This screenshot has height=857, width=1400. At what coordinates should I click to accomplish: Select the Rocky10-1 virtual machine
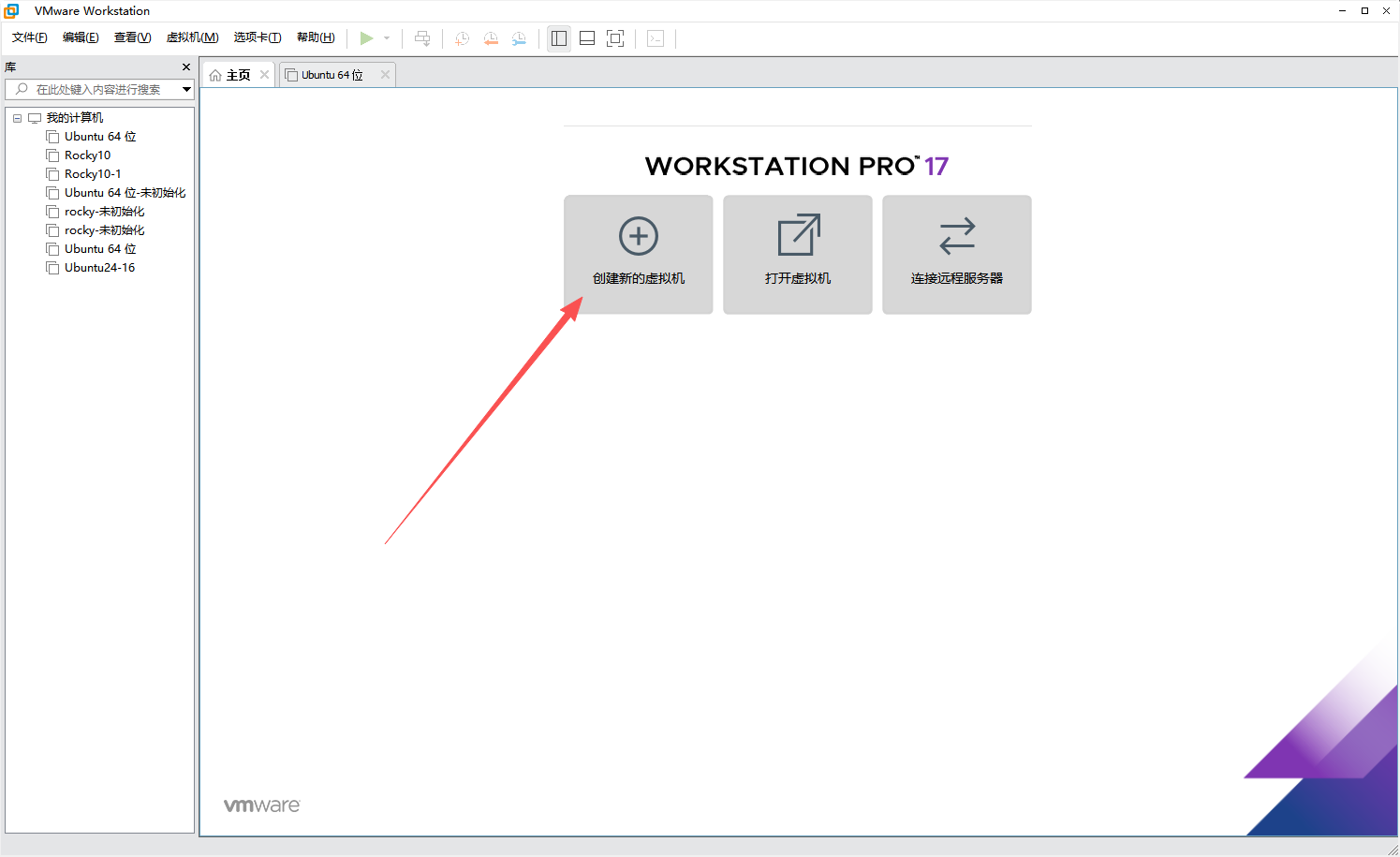(x=93, y=174)
